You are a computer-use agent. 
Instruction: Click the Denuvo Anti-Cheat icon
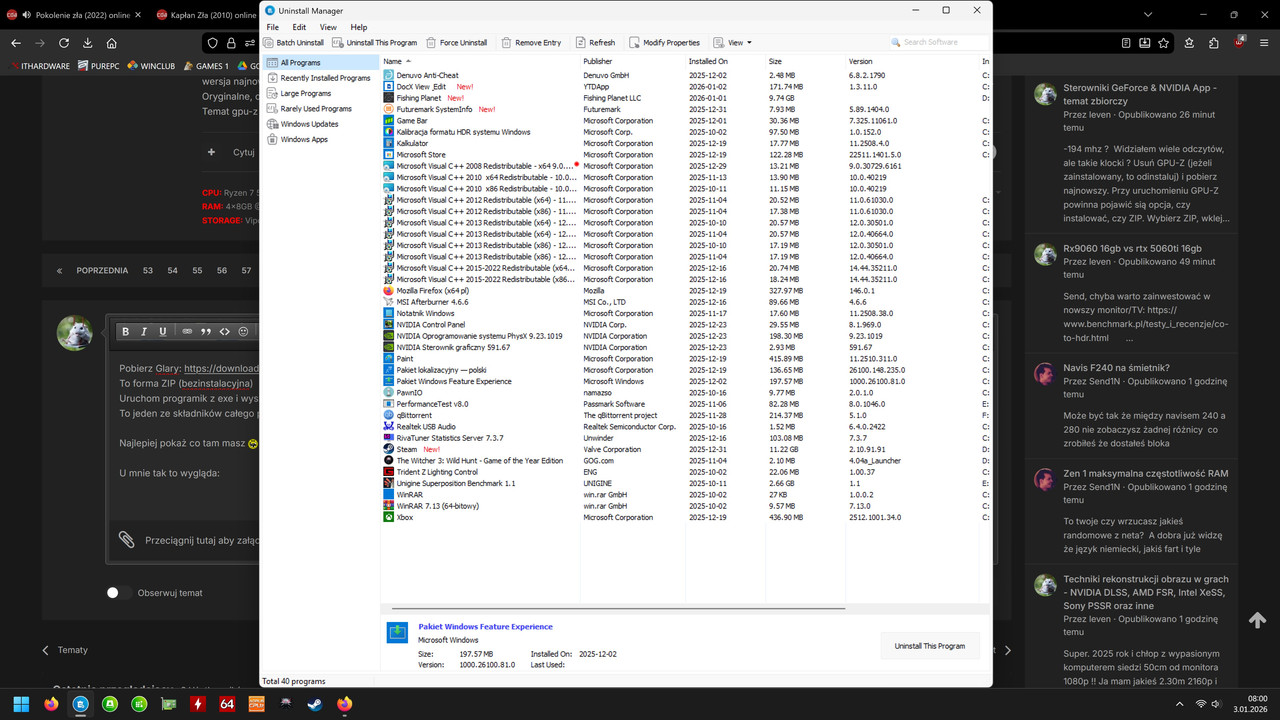(389, 75)
